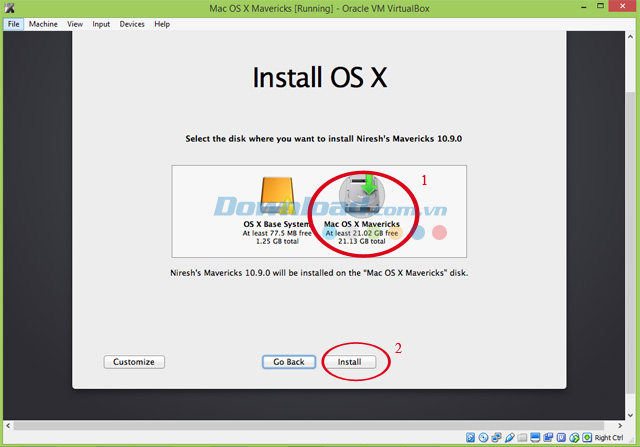Minimize the VirtualBox window
The image size is (640, 447).
coord(584,7)
